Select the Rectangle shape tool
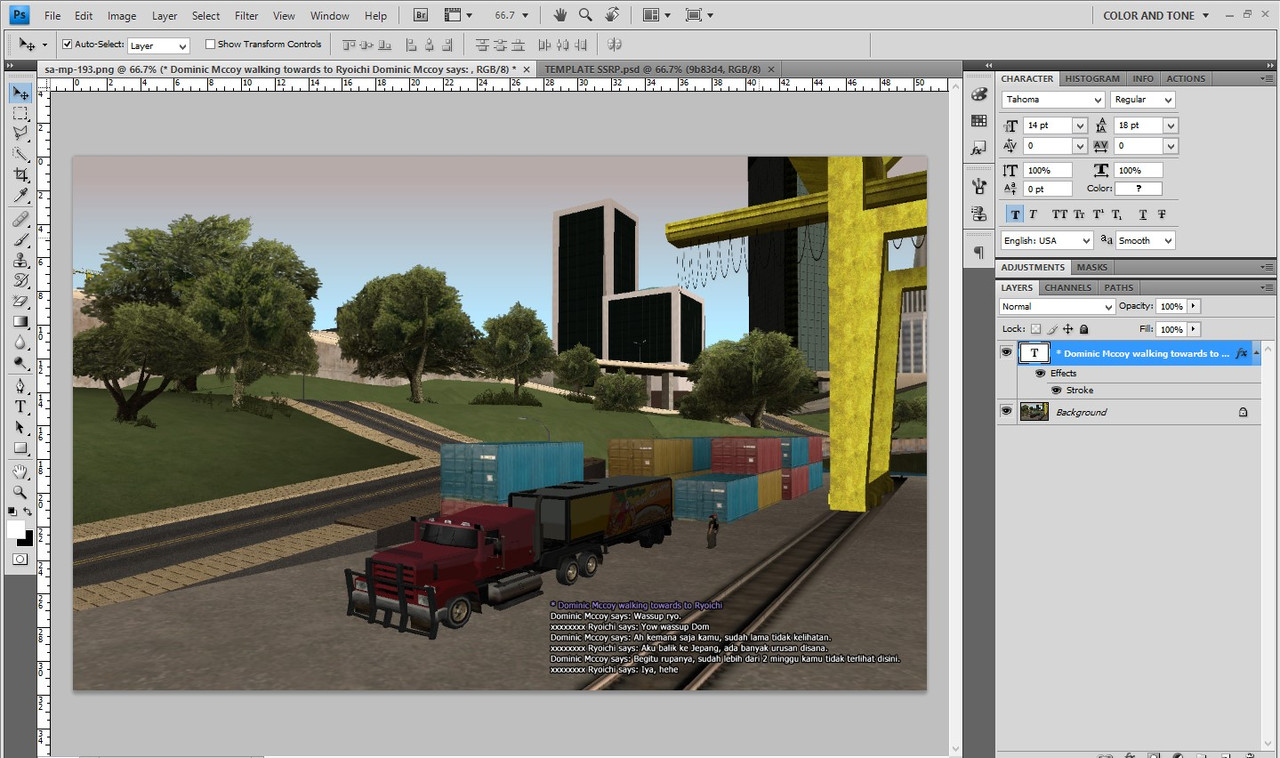Screen dimensions: 1280x758 [20, 448]
